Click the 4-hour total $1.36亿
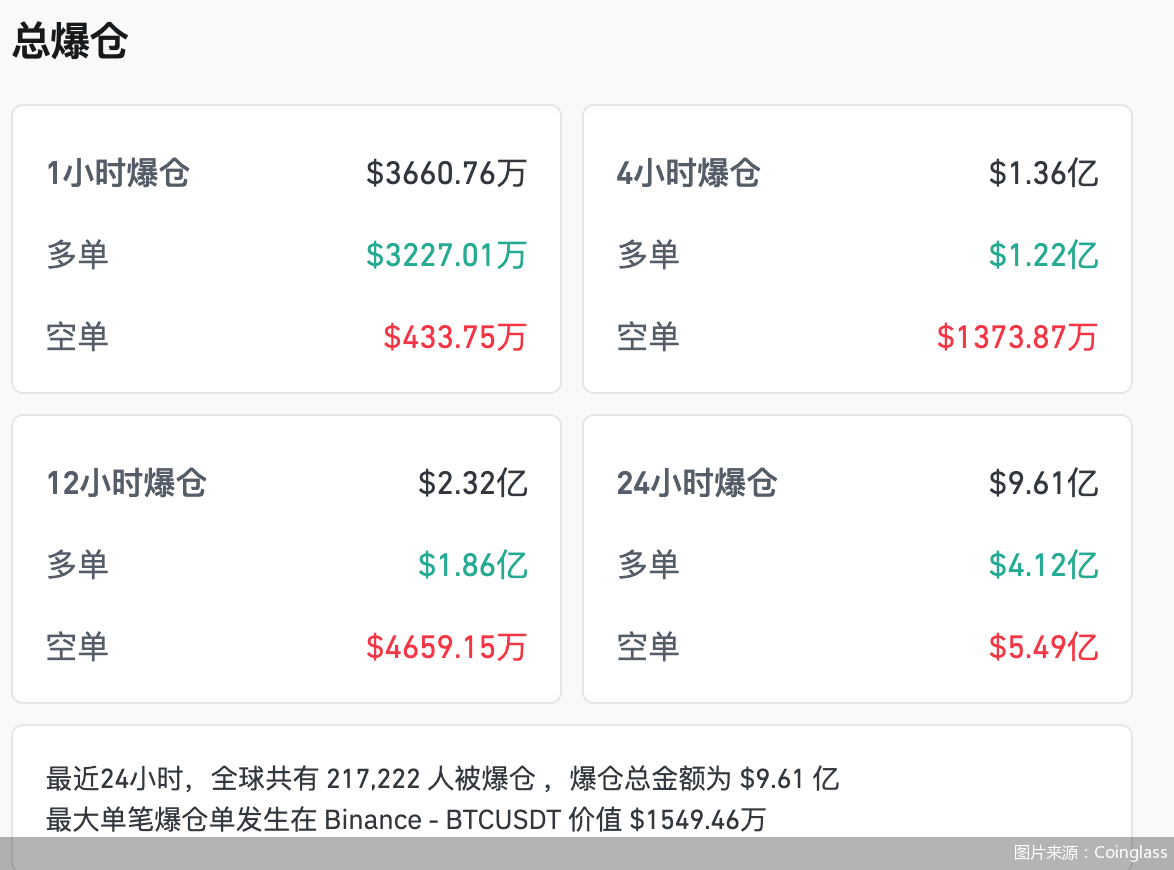The height and width of the screenshot is (870, 1174). click(x=1043, y=173)
